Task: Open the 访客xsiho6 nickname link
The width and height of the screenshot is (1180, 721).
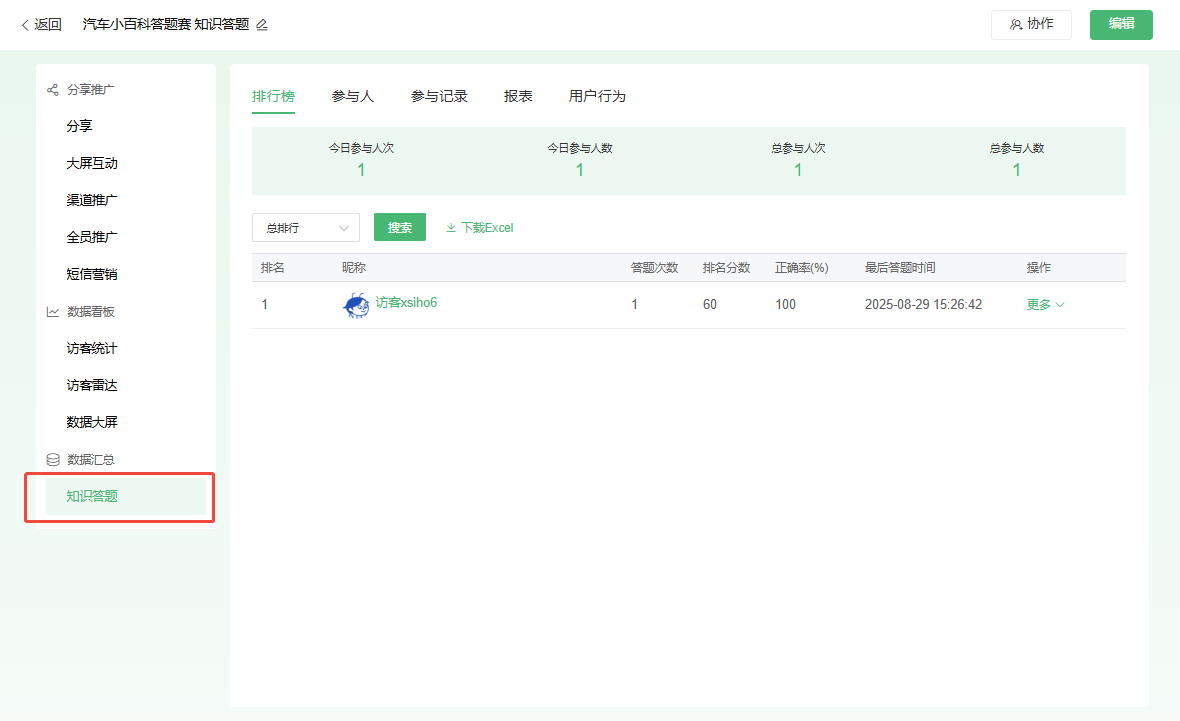Action: (x=406, y=303)
